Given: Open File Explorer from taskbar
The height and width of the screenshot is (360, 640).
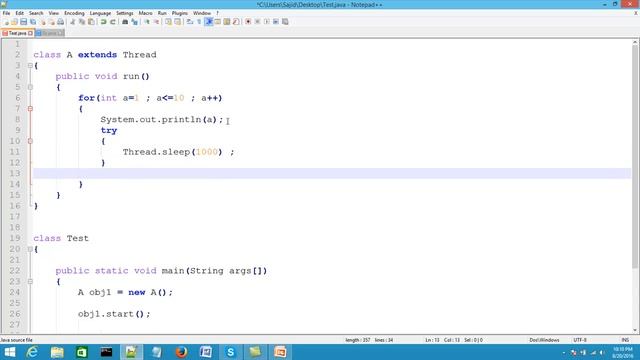Looking at the screenshot, I should point(57,352).
